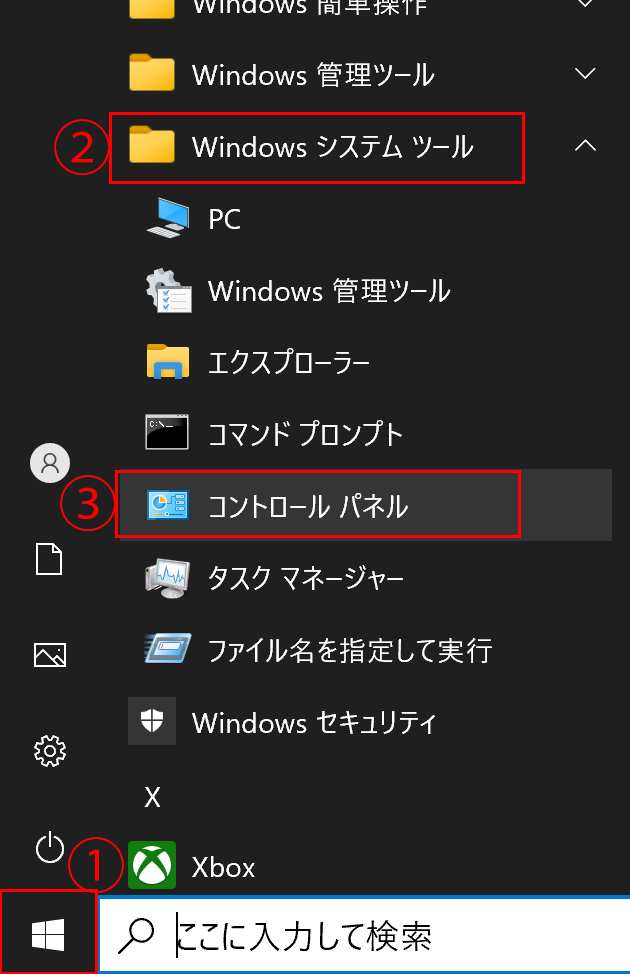Open Pictures from the Start sidebar
Viewport: 630px width, 974px height.
tap(50, 655)
